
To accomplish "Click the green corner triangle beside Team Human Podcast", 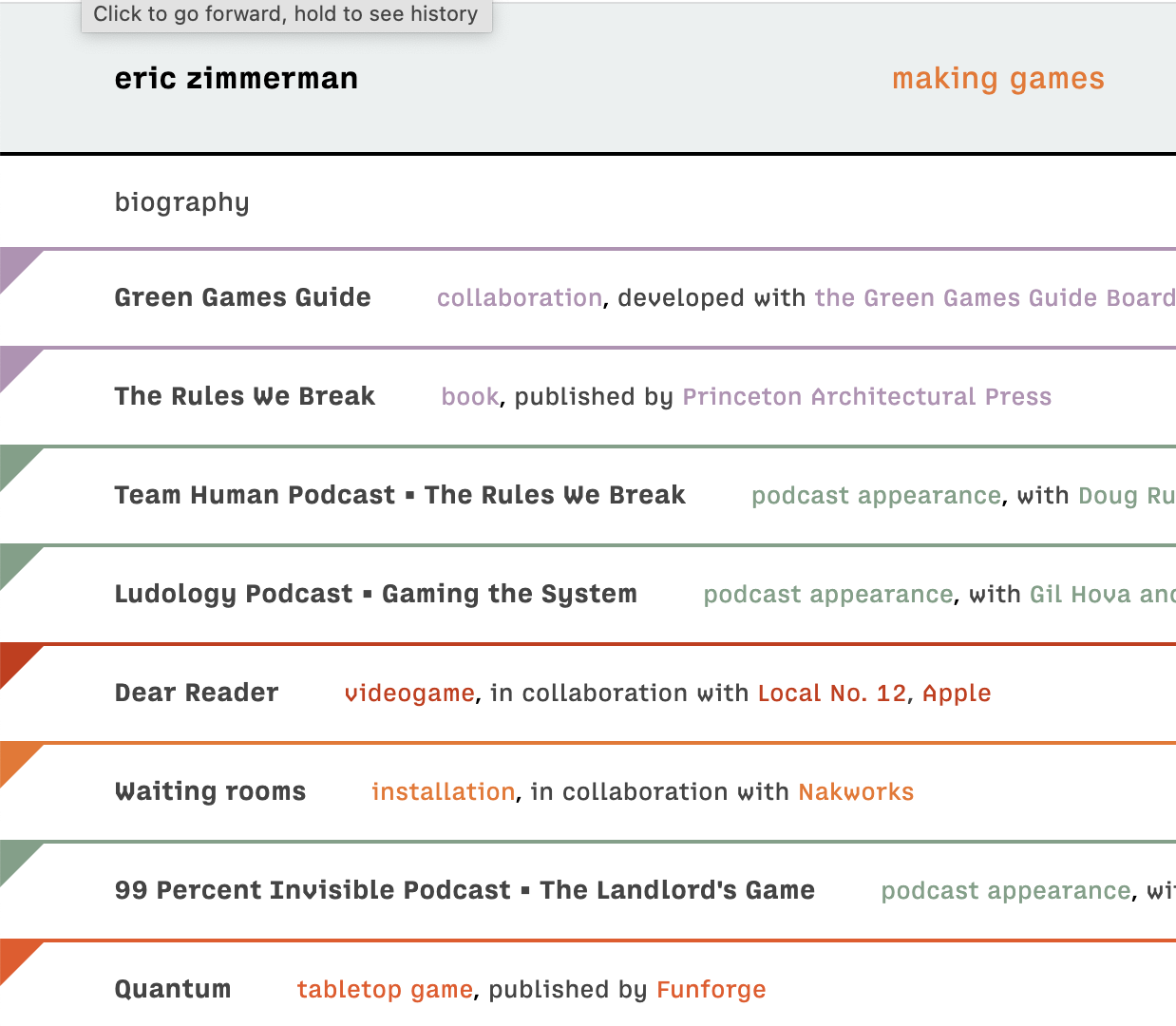I will [14, 462].
